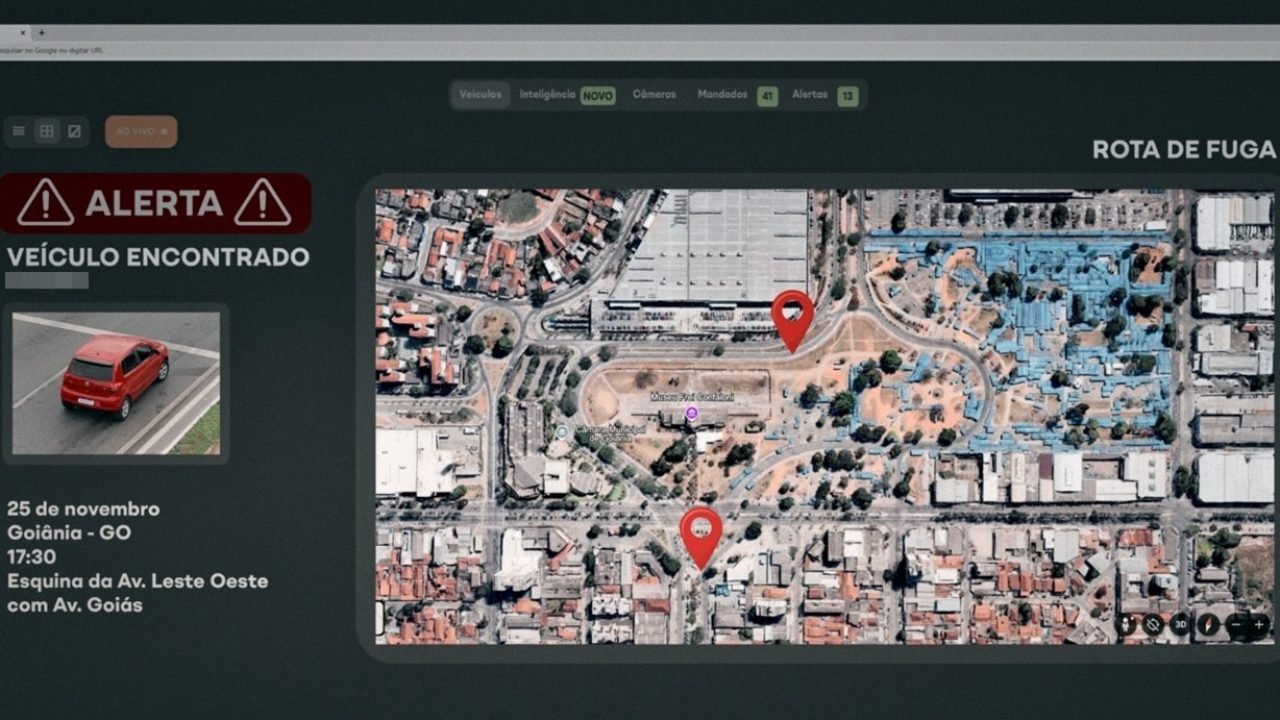Toggle the AO VIVO live mode
Viewport: 1280px width, 720px height.
(x=141, y=131)
